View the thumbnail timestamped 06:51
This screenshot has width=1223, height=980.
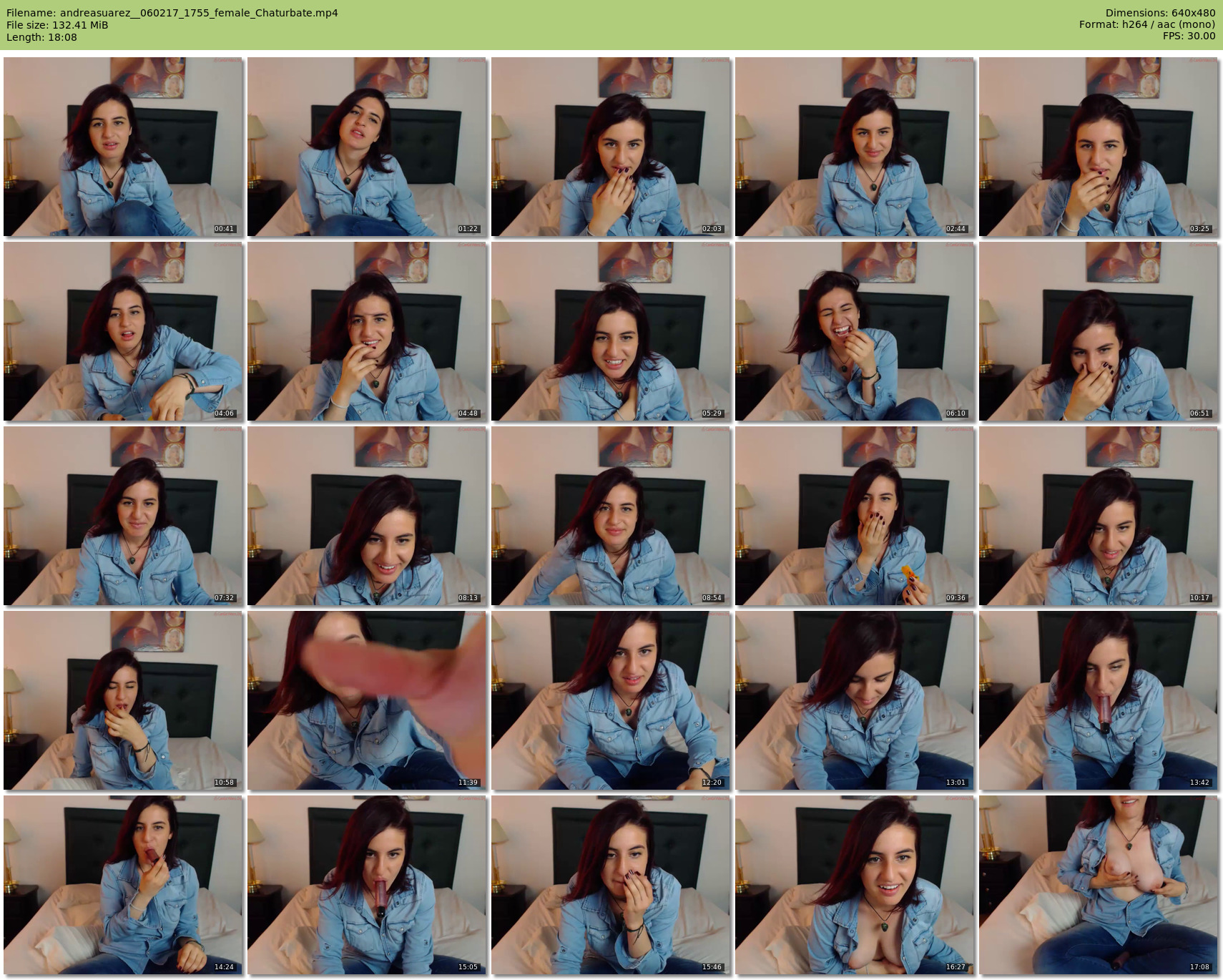[1099, 331]
